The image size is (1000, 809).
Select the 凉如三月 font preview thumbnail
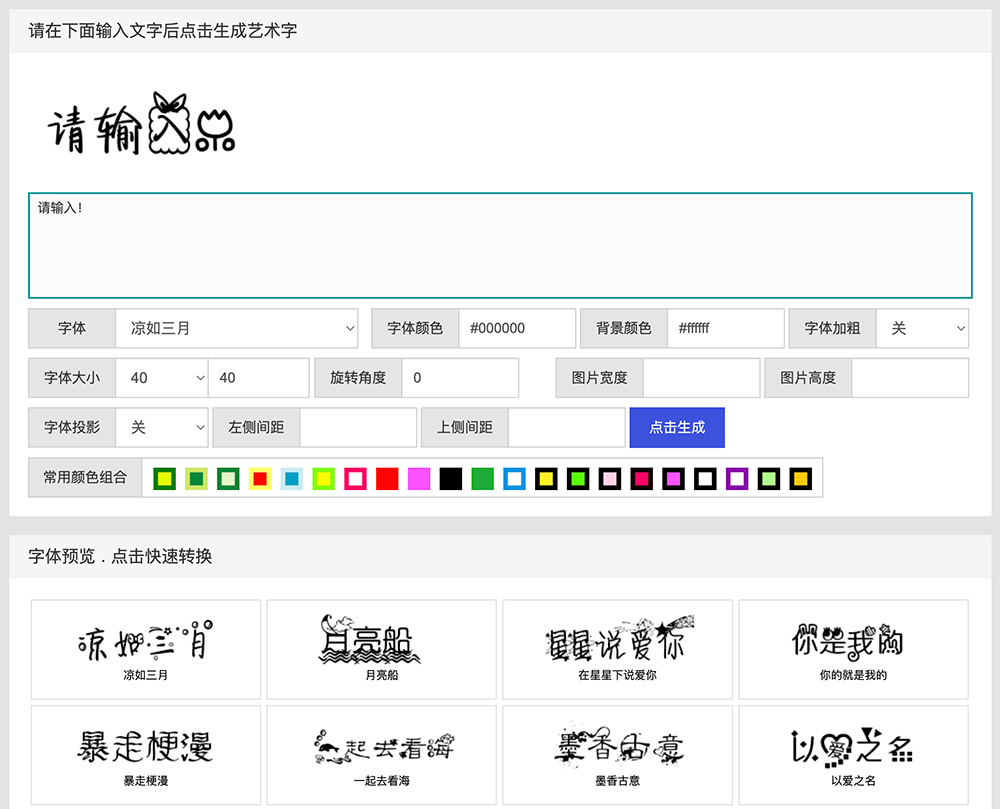tap(145, 649)
